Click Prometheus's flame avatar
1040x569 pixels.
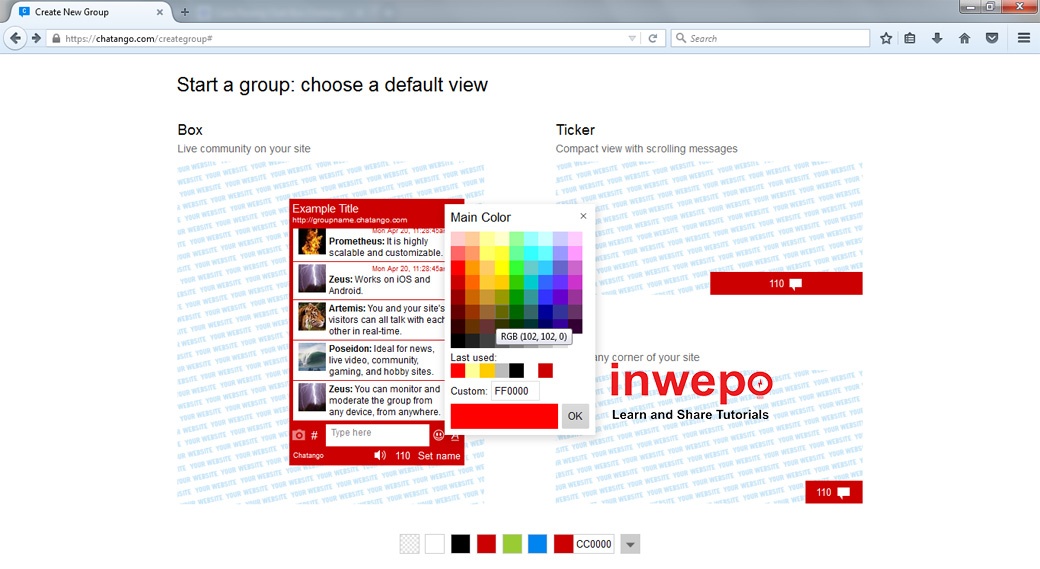coord(311,242)
